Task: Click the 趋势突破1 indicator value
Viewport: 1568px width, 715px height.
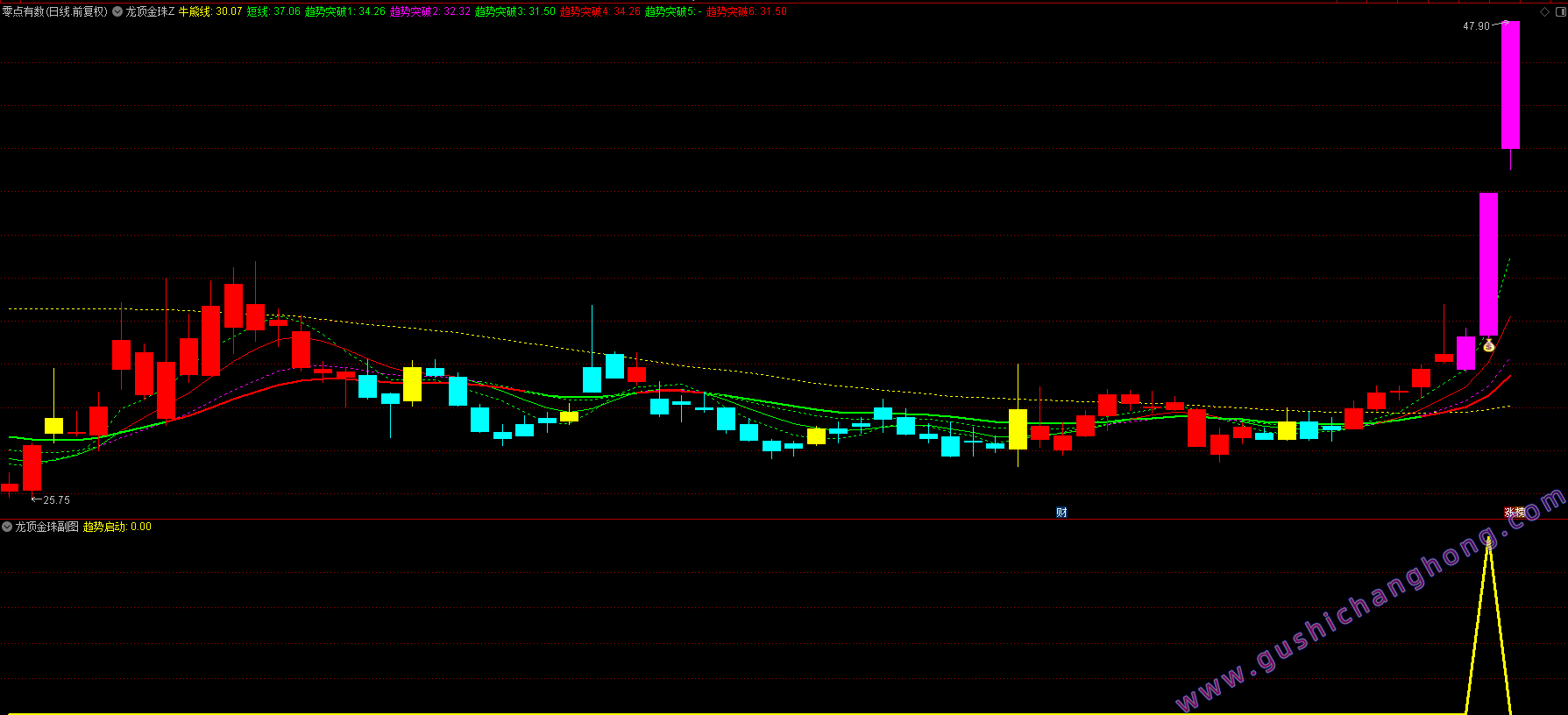Action: click(372, 12)
